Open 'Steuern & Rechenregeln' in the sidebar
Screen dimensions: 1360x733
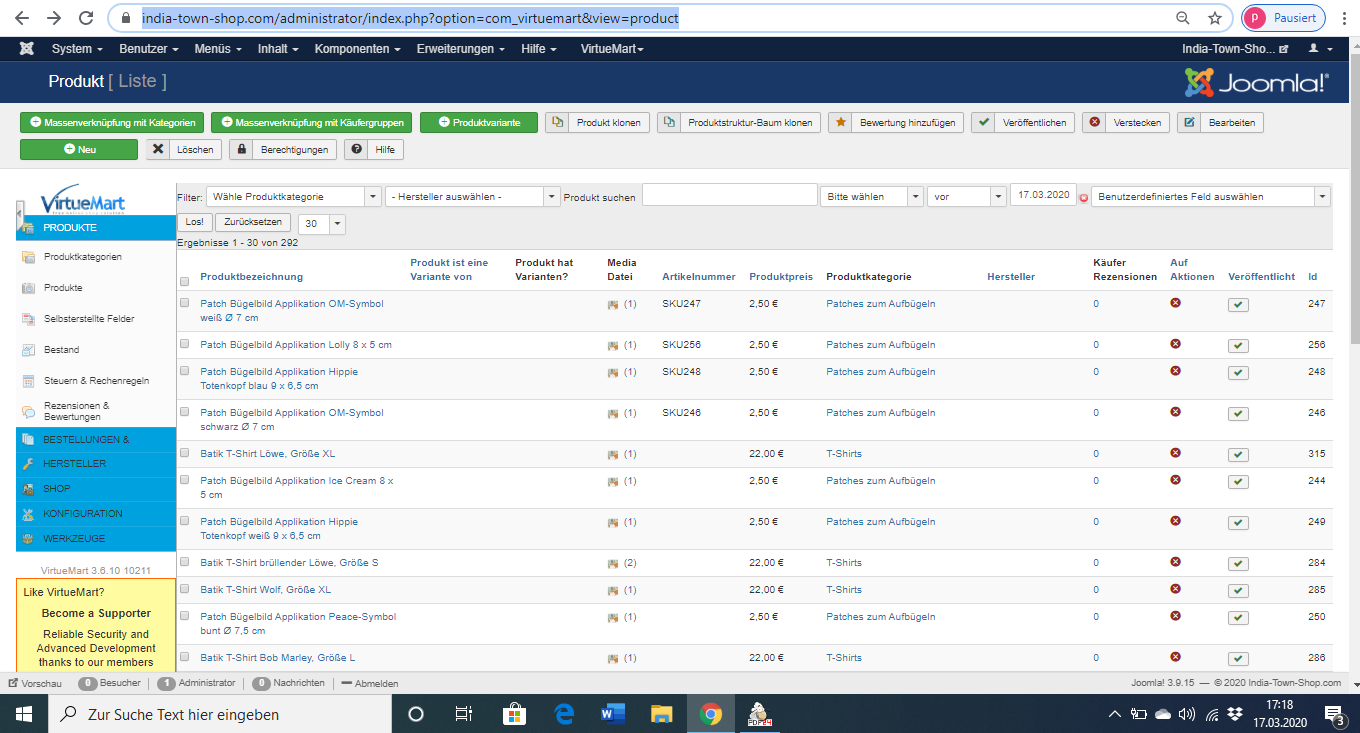coord(96,381)
